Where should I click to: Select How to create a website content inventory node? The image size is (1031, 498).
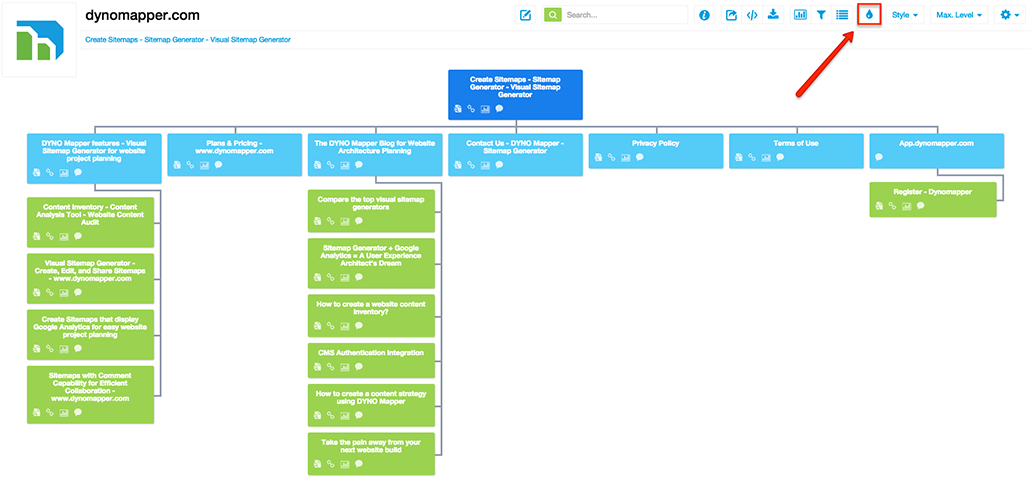coord(371,316)
